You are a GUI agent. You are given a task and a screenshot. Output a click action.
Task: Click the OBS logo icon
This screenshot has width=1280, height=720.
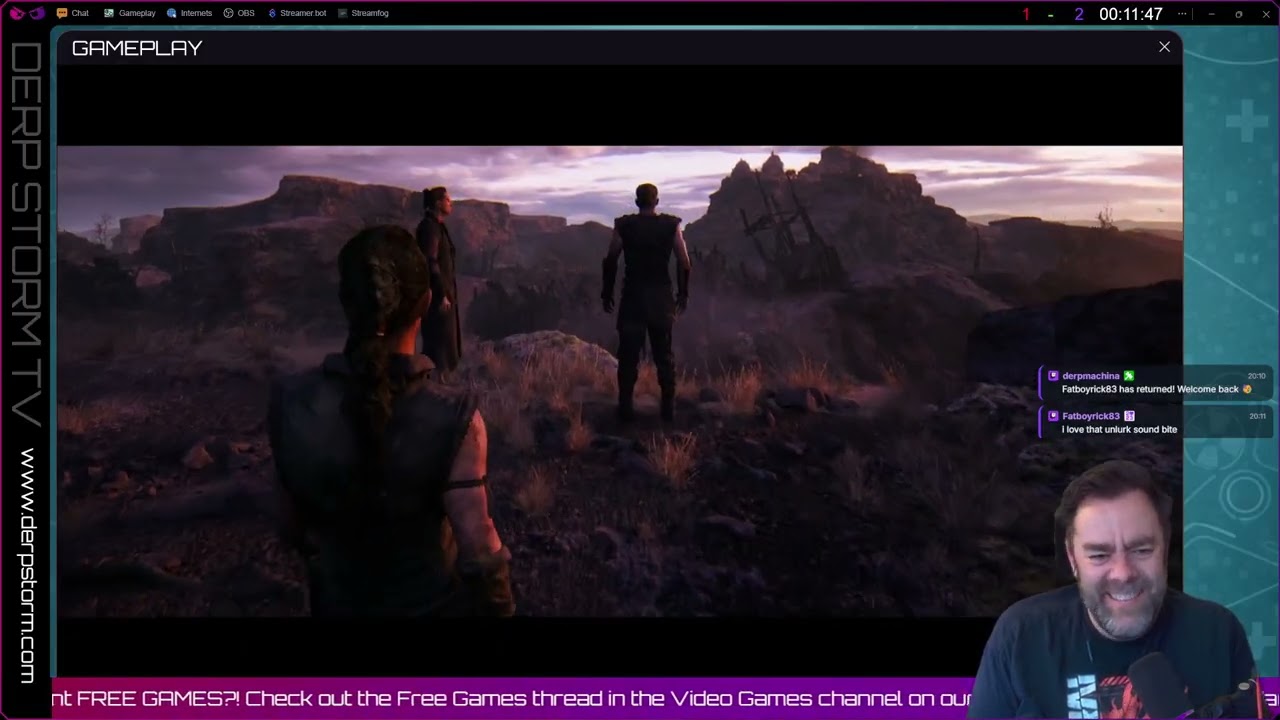click(228, 13)
